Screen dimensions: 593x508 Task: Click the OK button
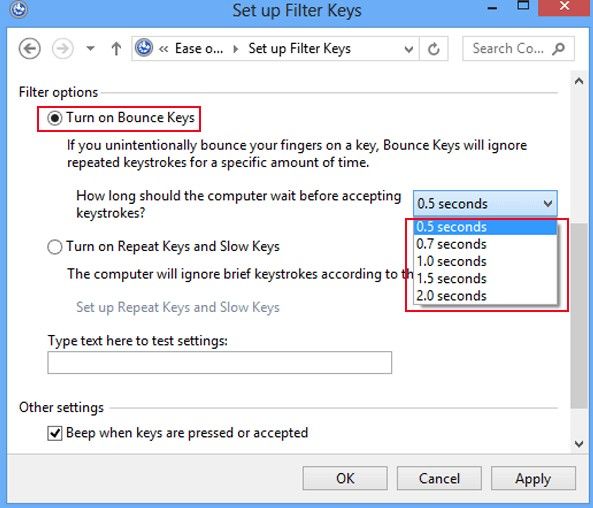[345, 478]
